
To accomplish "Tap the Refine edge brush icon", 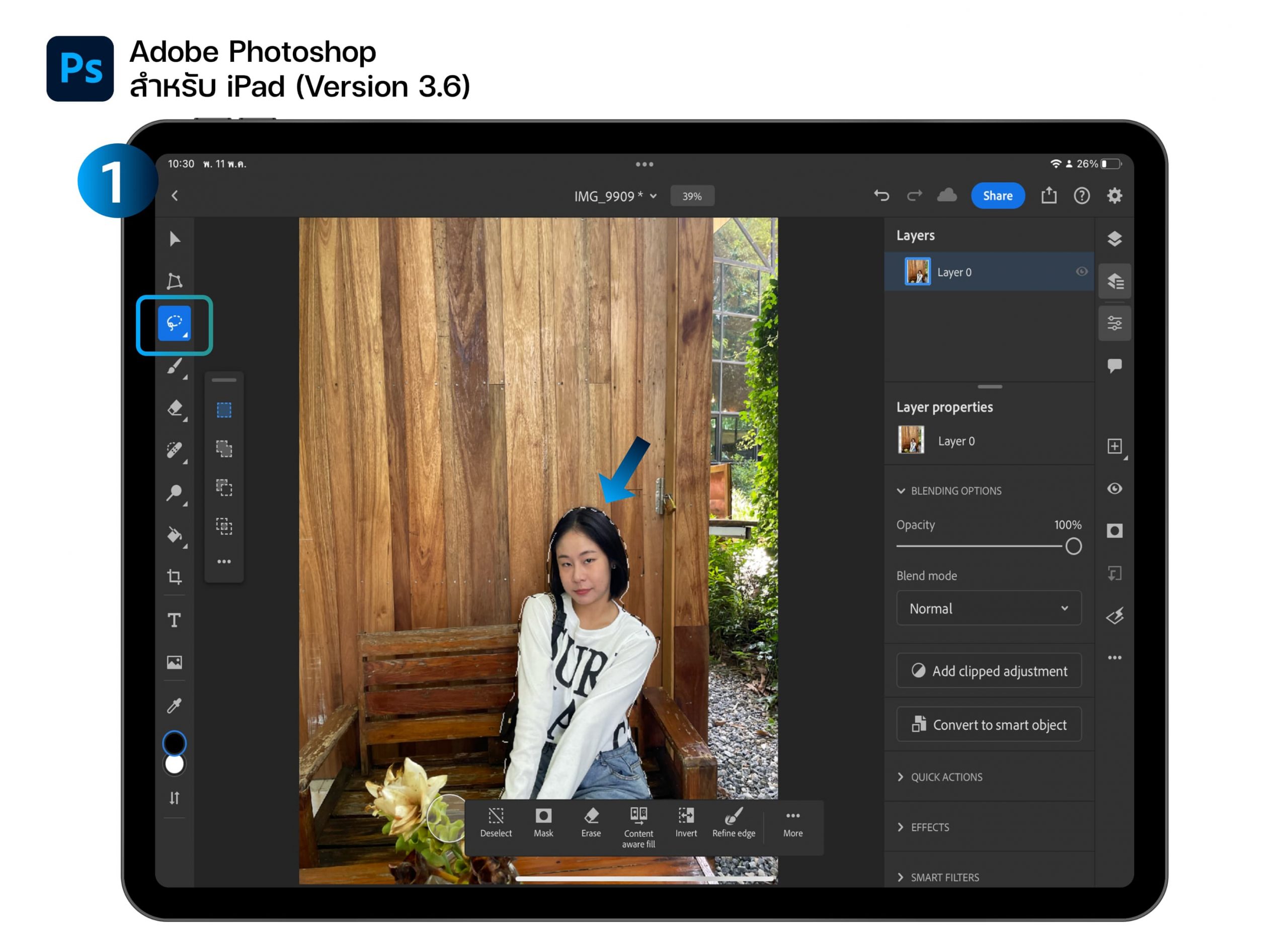I will point(733,816).
